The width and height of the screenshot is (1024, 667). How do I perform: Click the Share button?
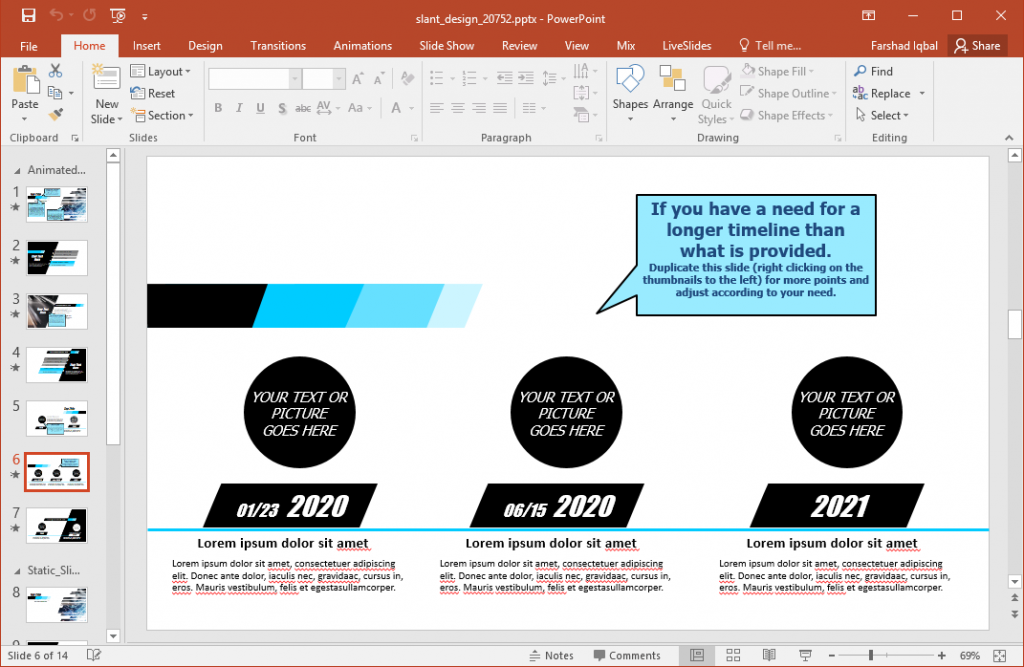(x=976, y=46)
